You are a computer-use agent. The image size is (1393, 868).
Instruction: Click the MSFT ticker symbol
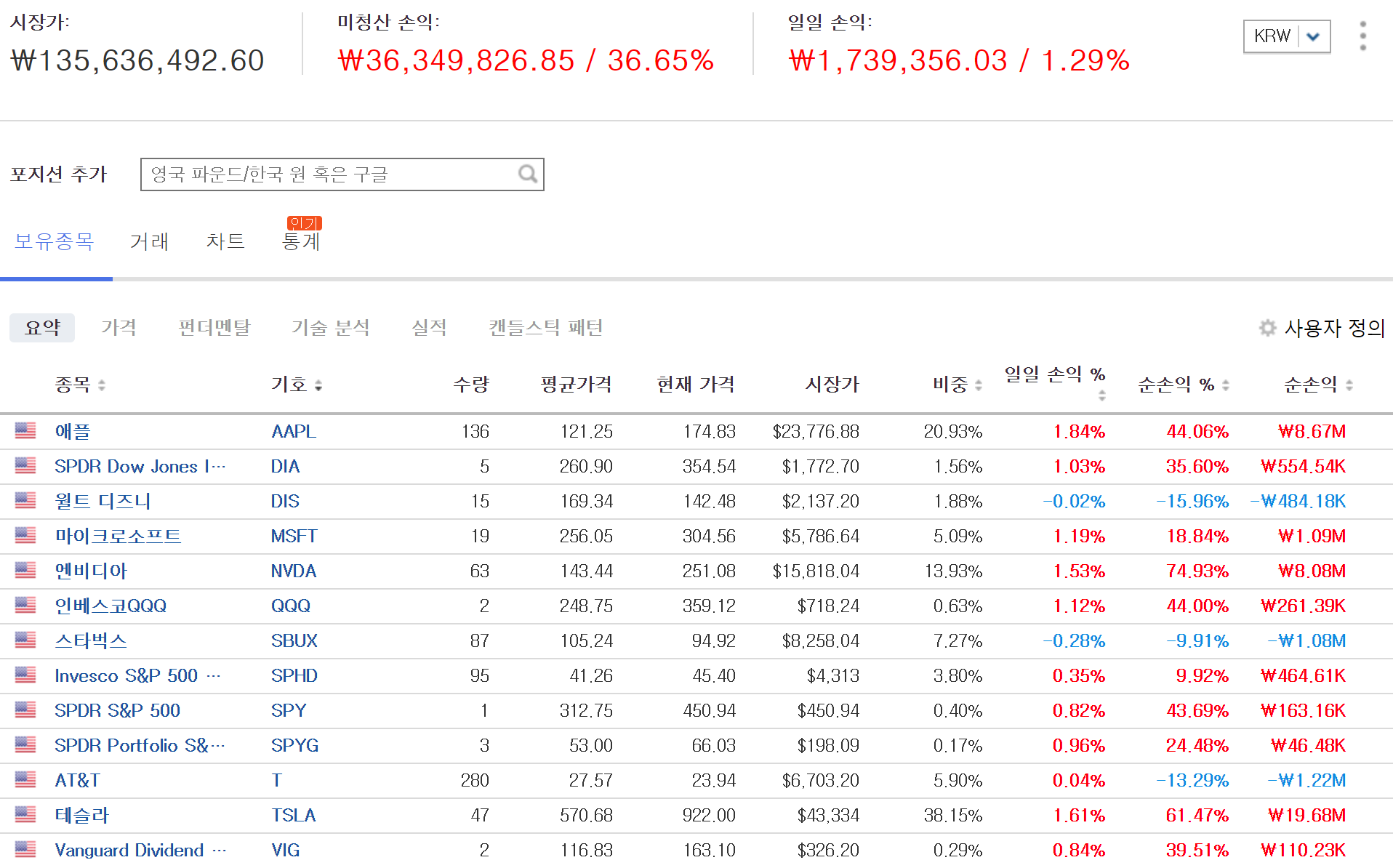(294, 536)
